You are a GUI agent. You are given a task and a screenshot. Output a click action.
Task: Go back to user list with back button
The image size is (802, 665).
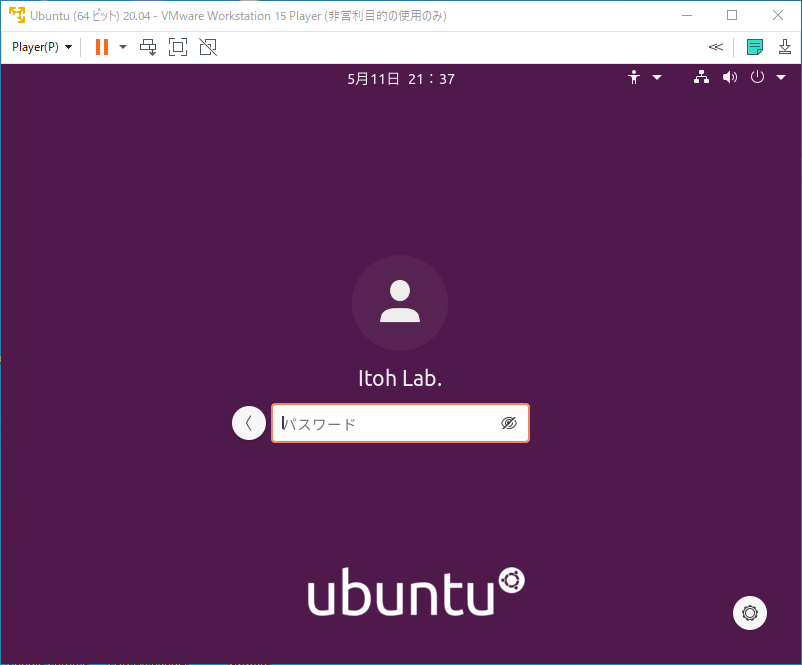249,423
